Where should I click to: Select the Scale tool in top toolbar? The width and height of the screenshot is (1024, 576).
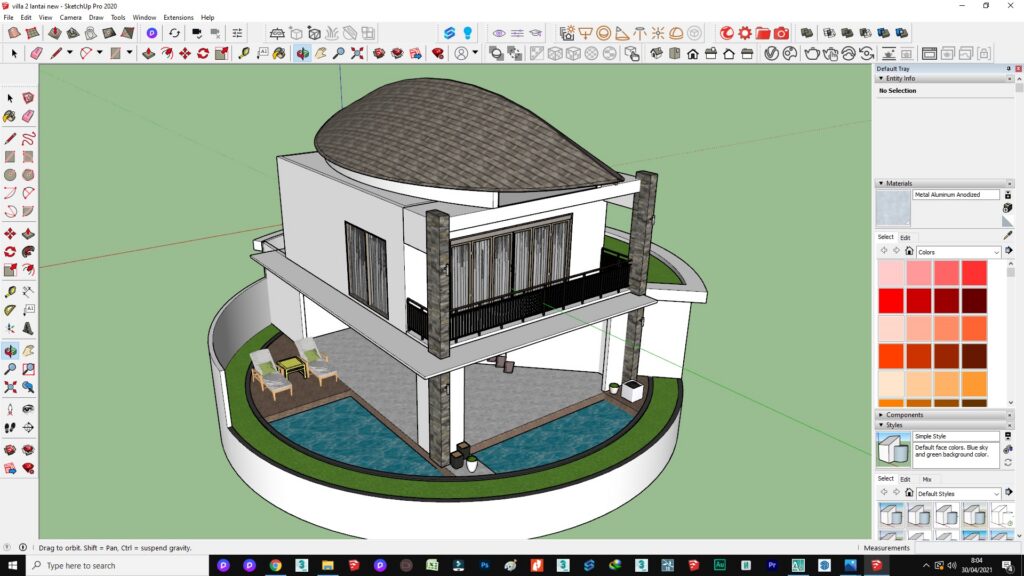[221, 54]
